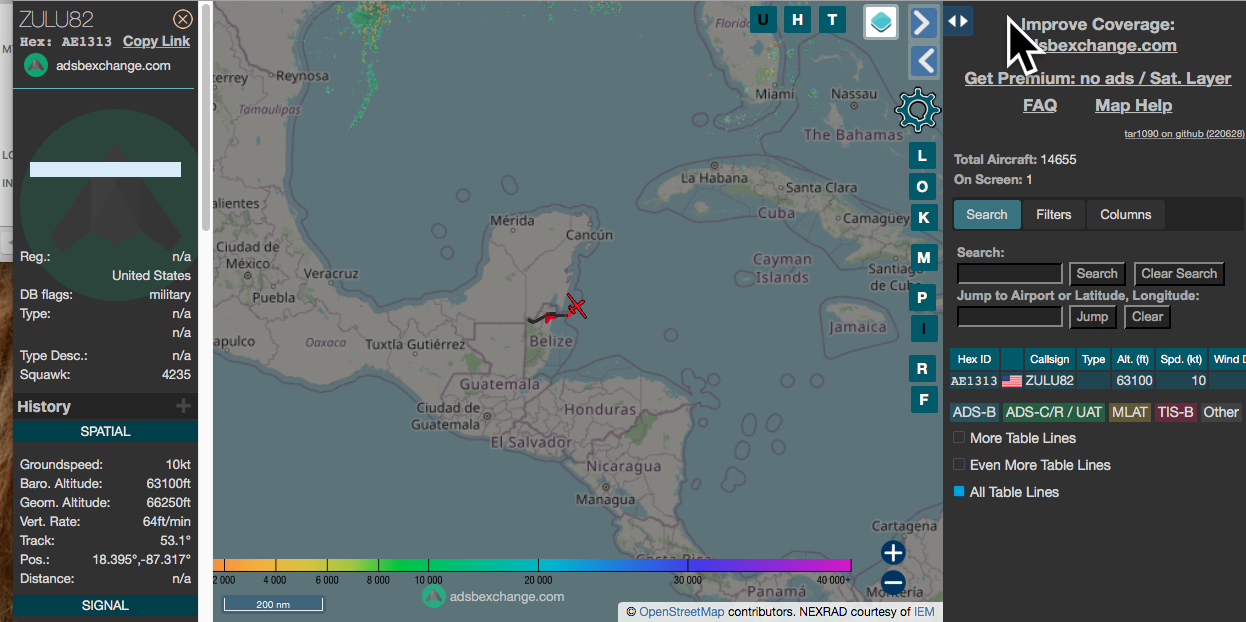Click the Clear Search button
Image resolution: width=1246 pixels, height=622 pixels.
point(1180,274)
